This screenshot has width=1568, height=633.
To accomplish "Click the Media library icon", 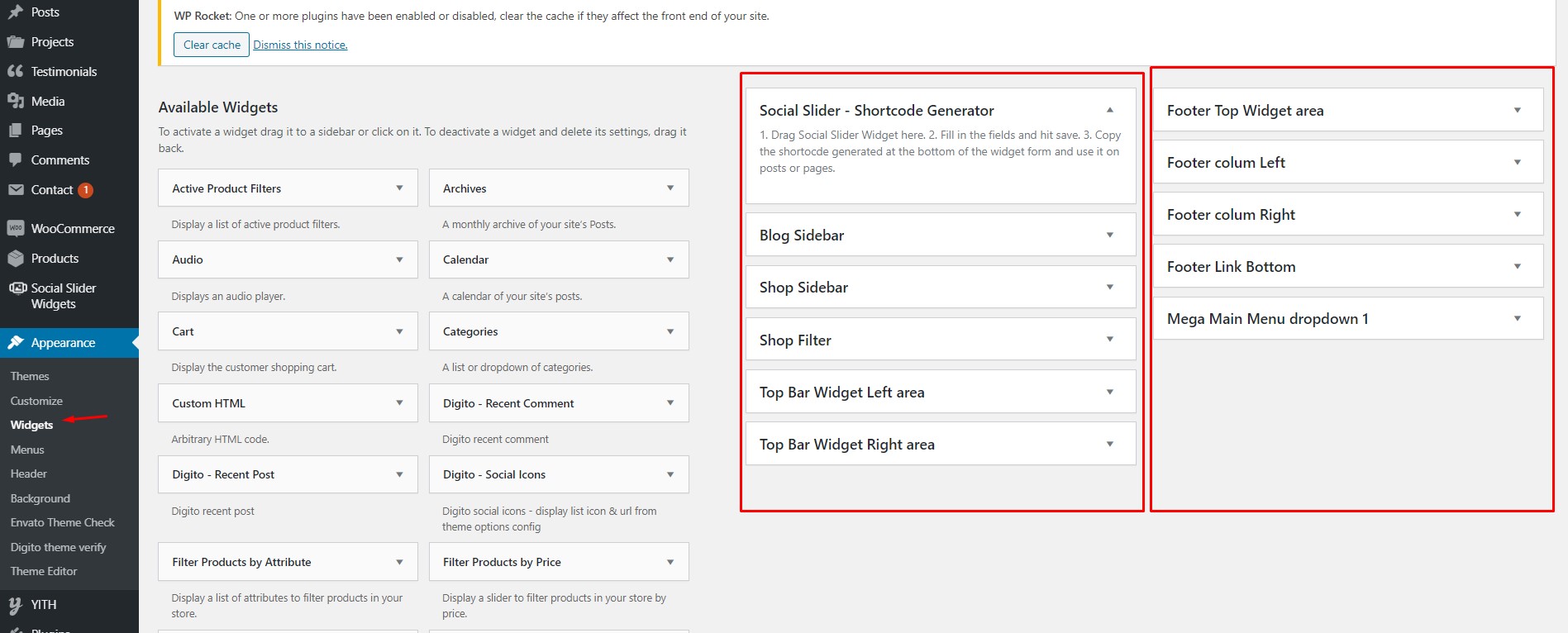I will point(15,102).
